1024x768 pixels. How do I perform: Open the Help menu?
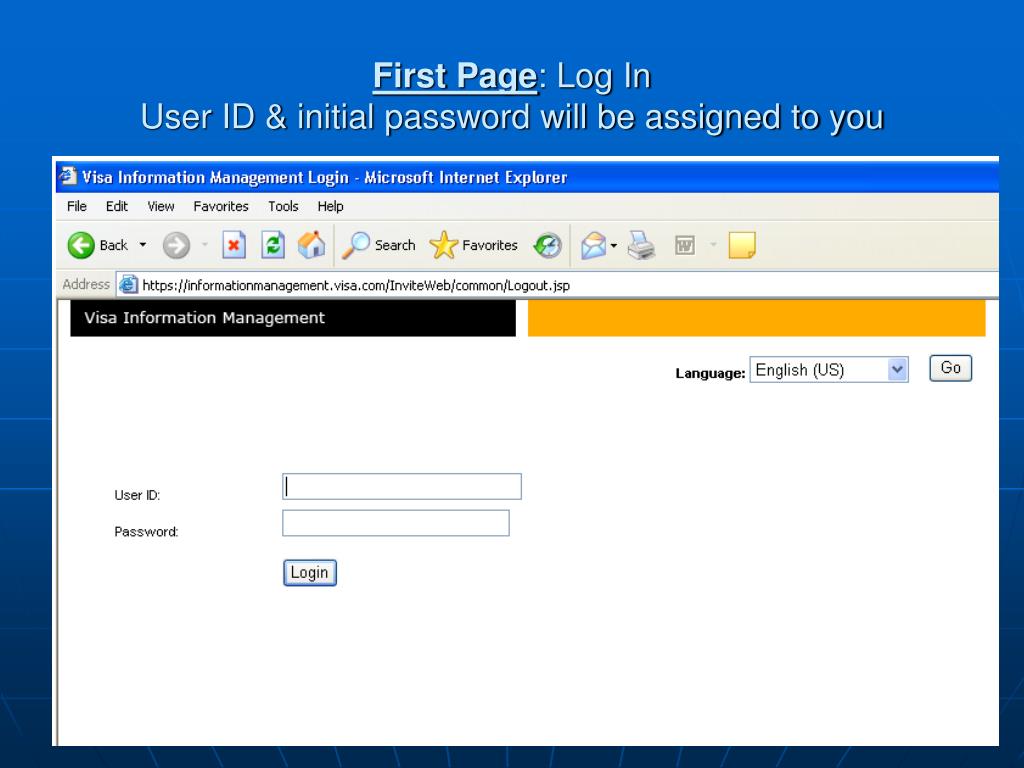click(330, 206)
